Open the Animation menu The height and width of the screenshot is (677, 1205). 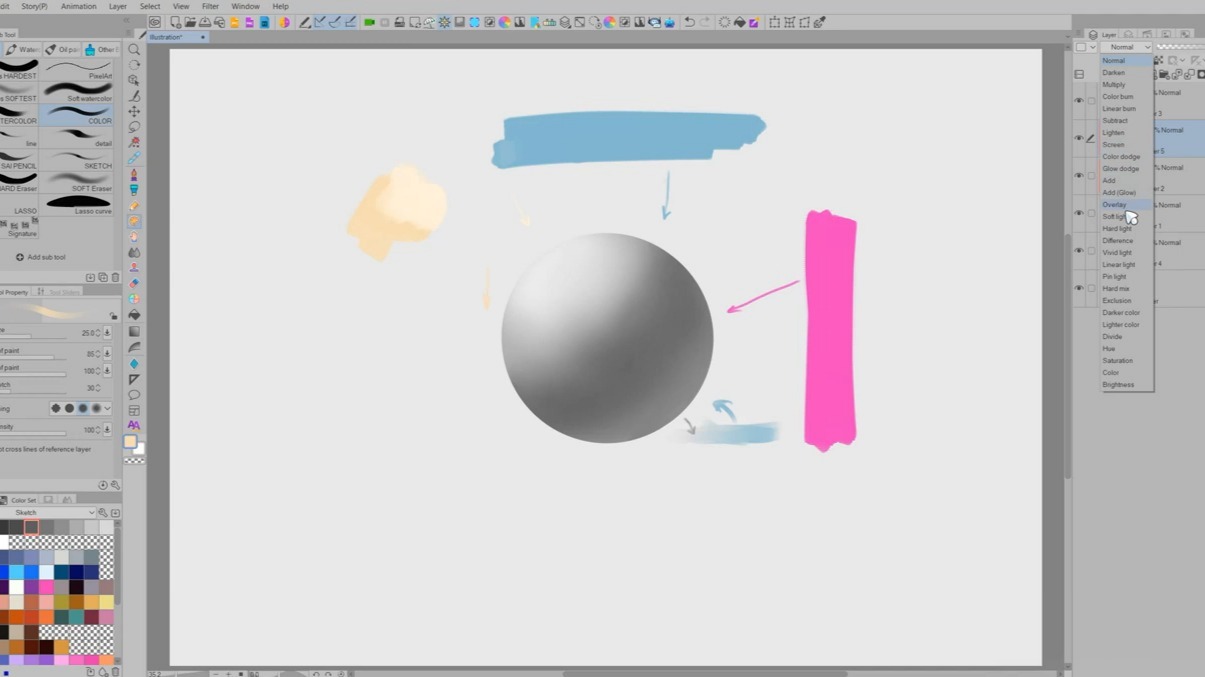click(79, 6)
